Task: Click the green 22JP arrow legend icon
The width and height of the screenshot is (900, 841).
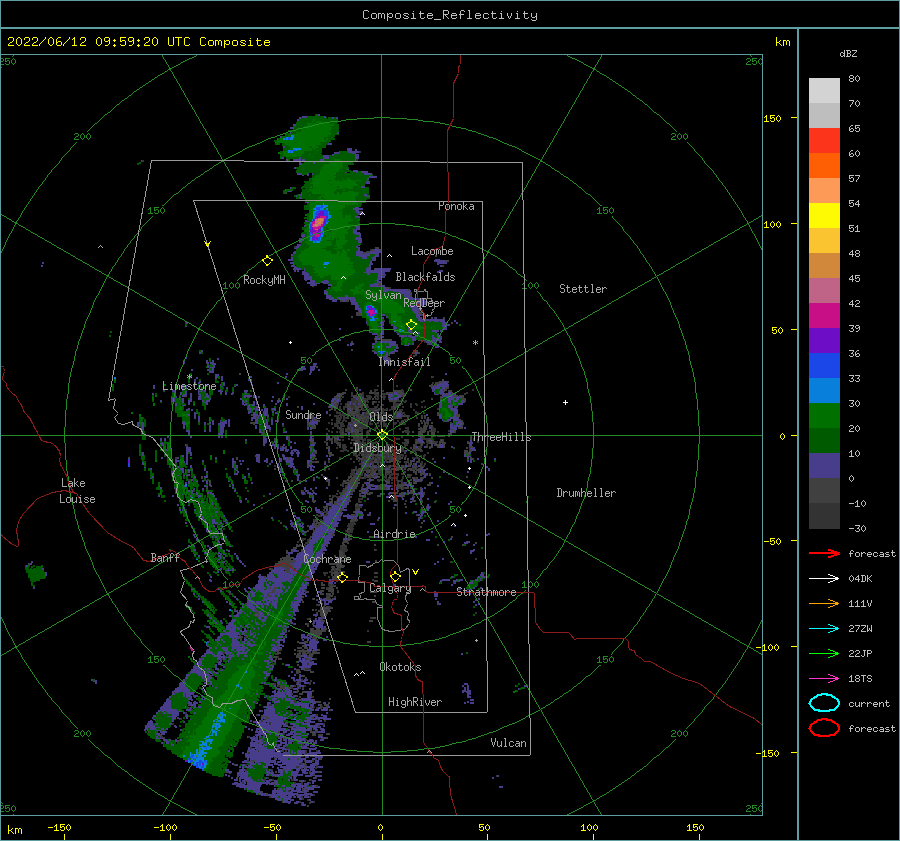Action: (x=824, y=653)
